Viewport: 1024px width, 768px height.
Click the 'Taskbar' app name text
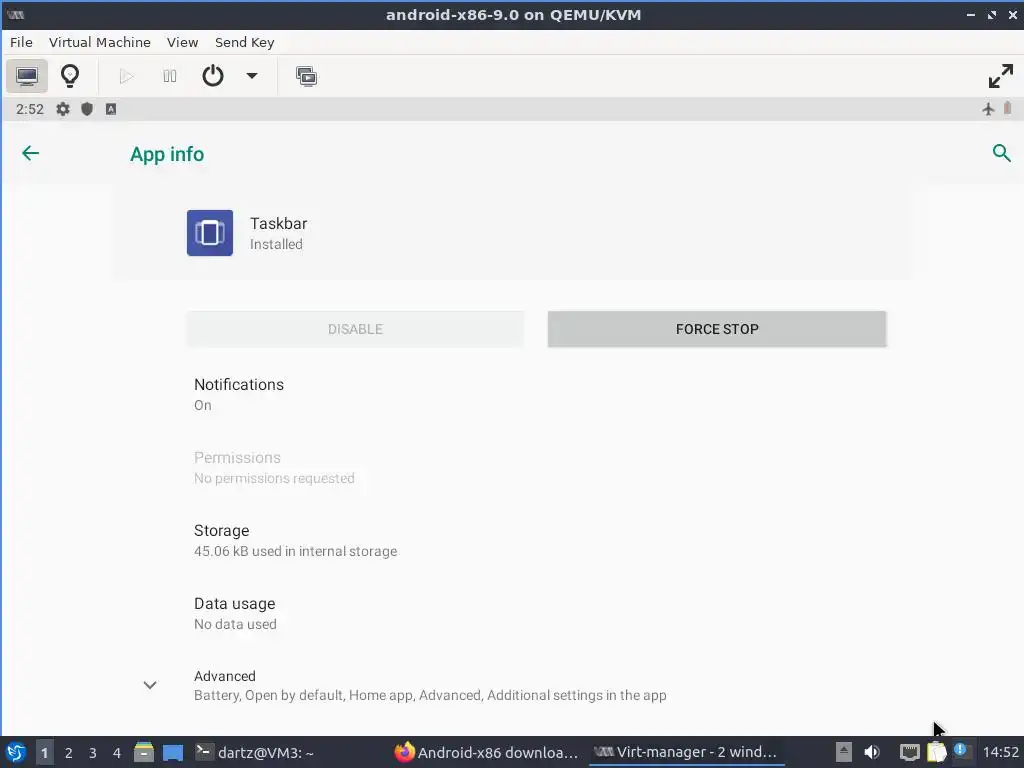[x=278, y=223]
